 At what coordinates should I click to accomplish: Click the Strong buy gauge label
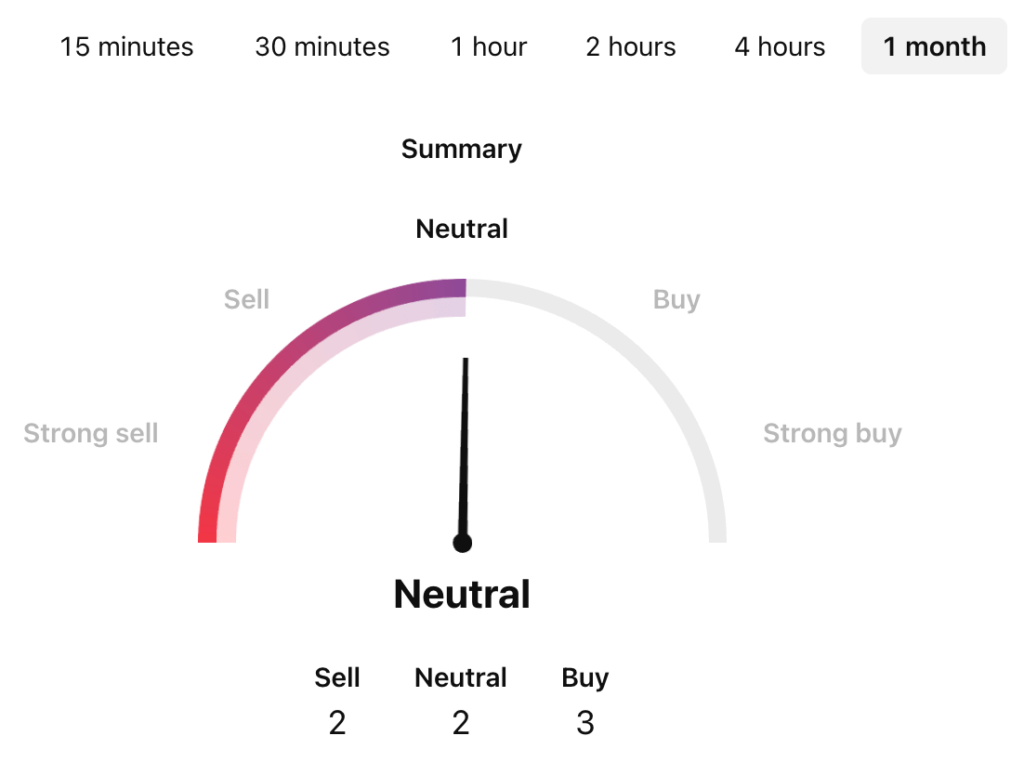832,433
